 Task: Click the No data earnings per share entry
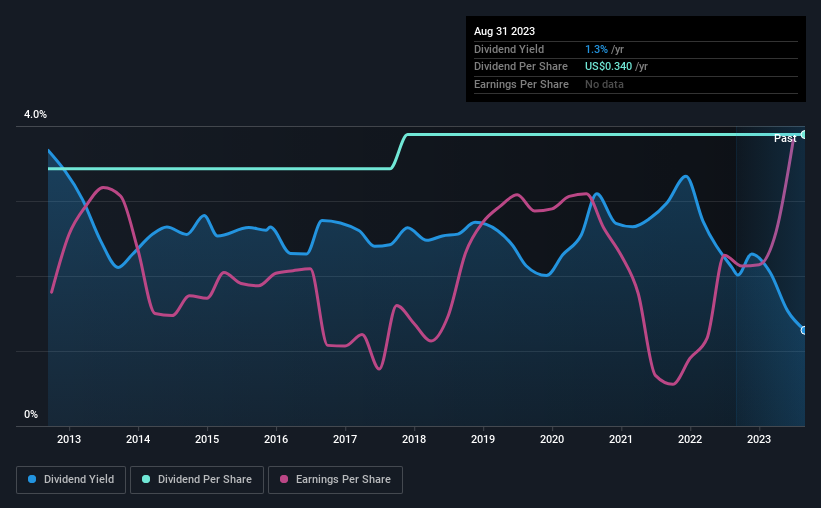604,84
